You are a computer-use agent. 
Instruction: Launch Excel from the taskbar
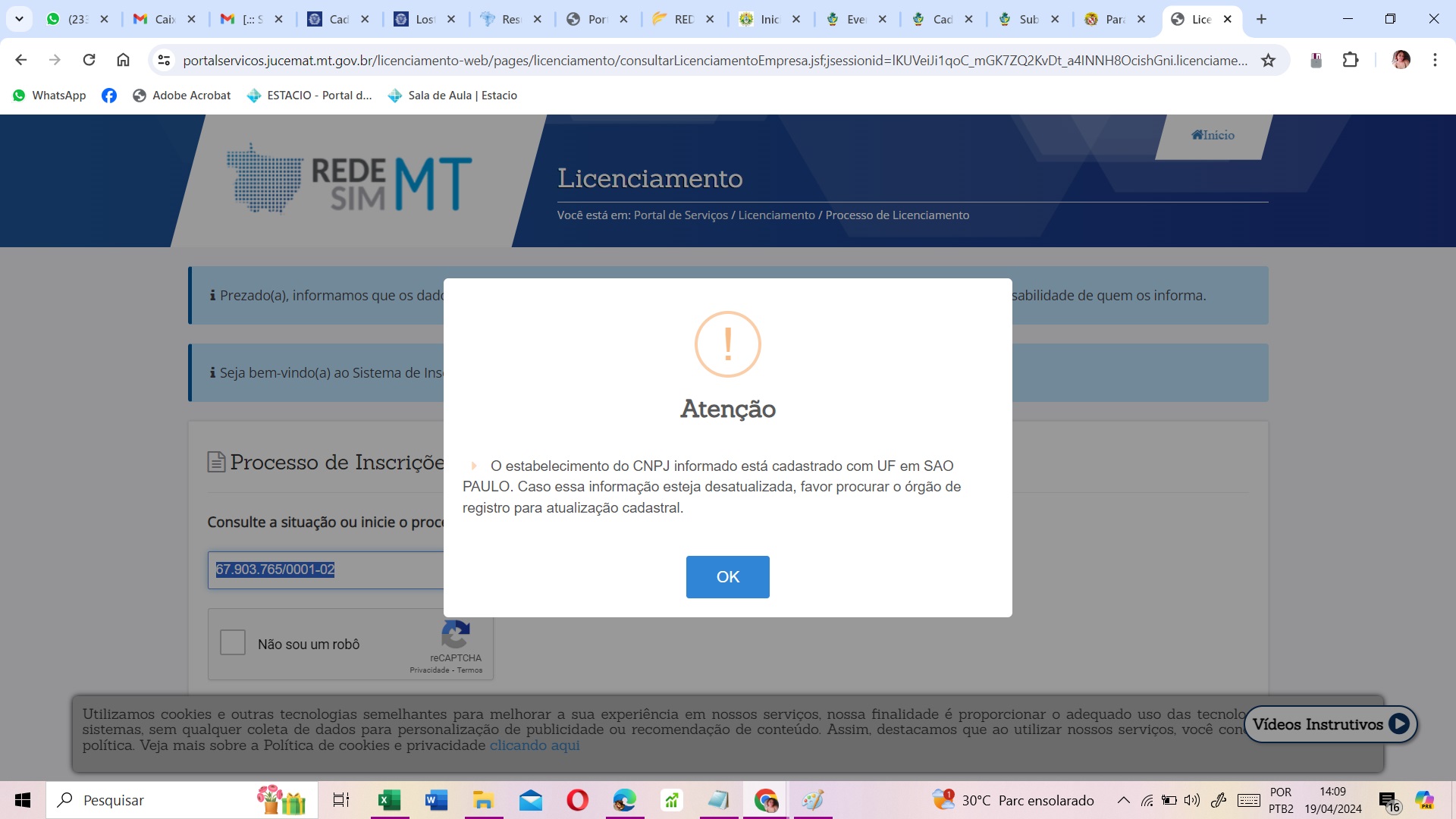pos(389,800)
